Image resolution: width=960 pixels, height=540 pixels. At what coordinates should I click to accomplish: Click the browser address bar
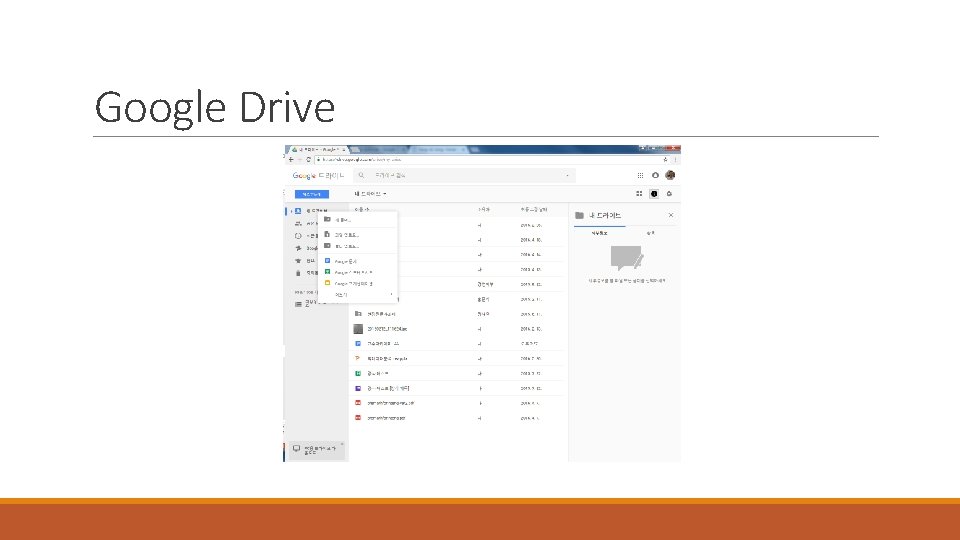[x=492, y=159]
